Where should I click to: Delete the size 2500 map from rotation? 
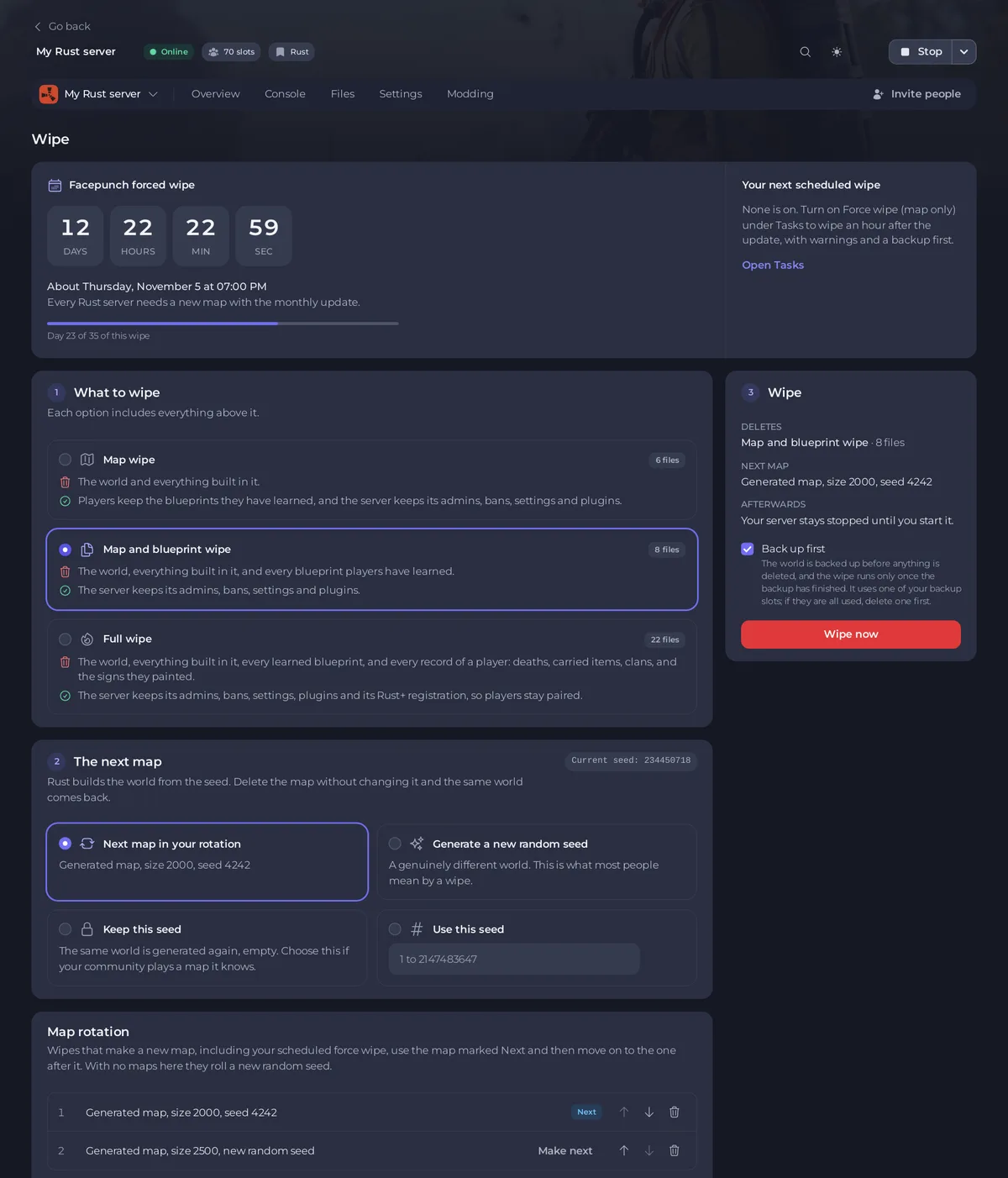click(674, 1151)
